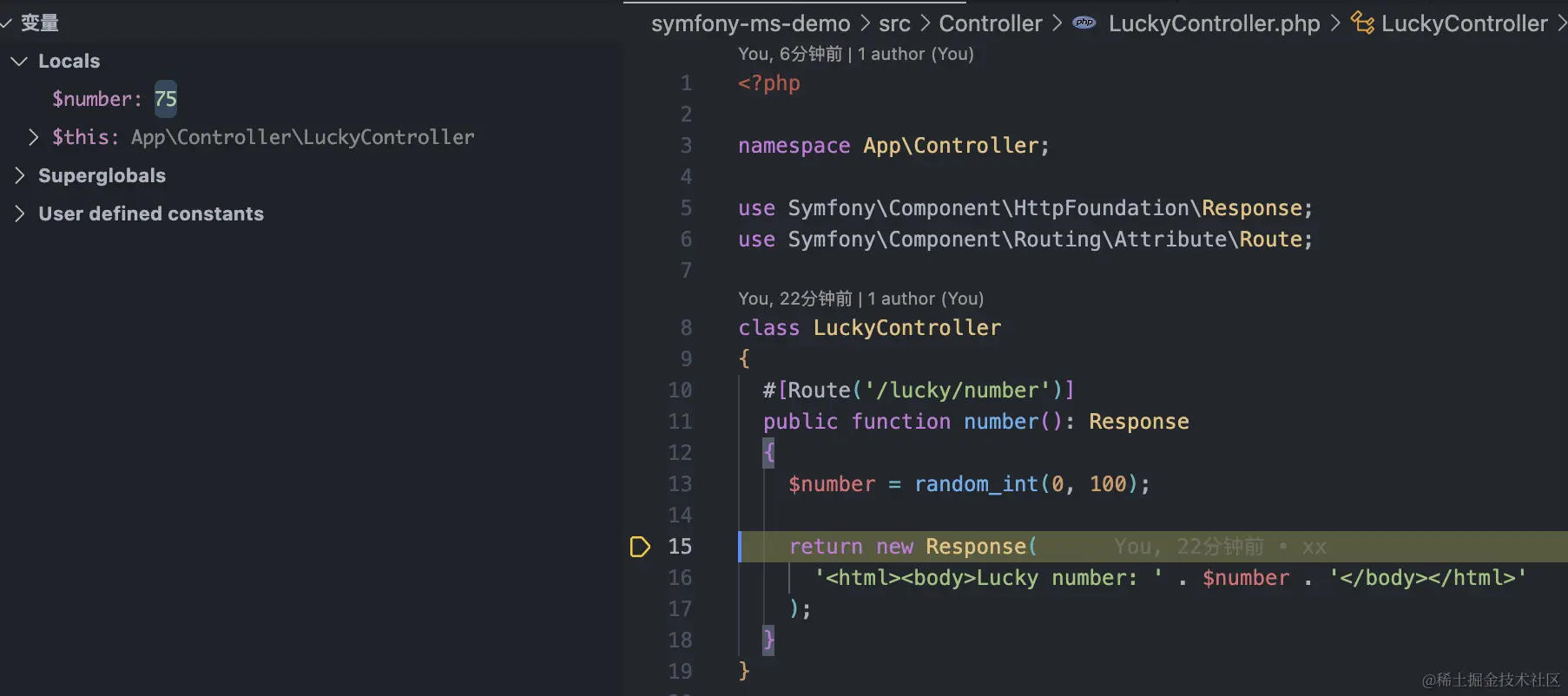Select the $number value 75
The image size is (1568, 696).
pos(166,99)
